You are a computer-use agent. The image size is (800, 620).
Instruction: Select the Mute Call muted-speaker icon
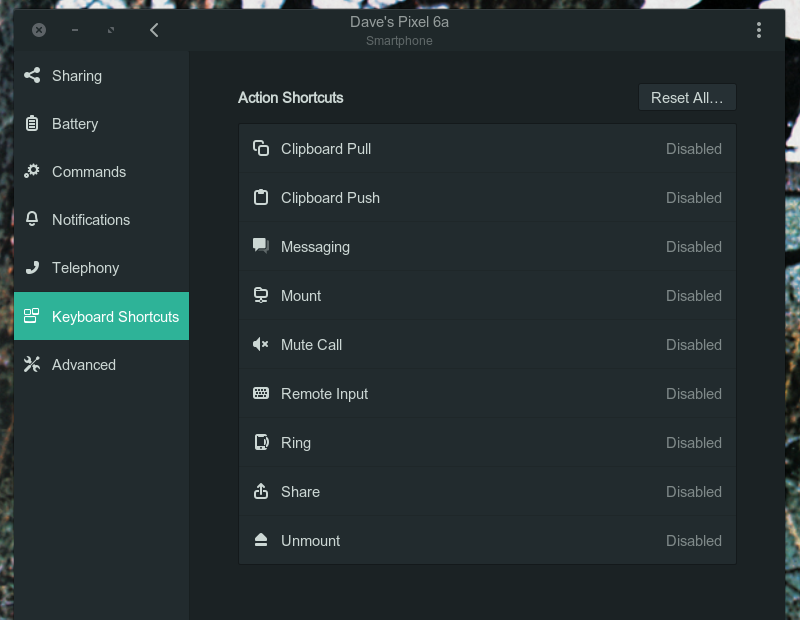point(260,344)
